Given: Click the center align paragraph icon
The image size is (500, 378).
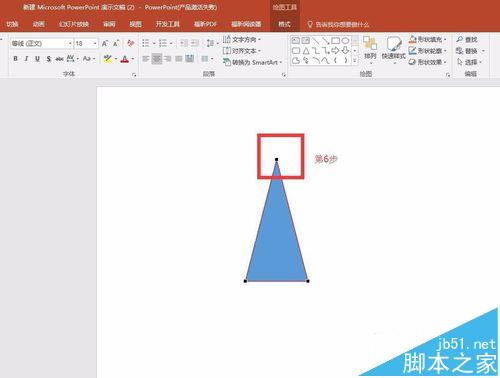Looking at the screenshot, I should click(x=157, y=59).
